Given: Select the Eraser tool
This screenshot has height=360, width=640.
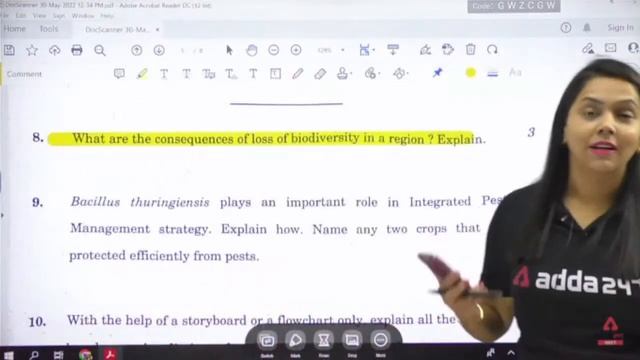Looking at the screenshot, I should coord(320,73).
